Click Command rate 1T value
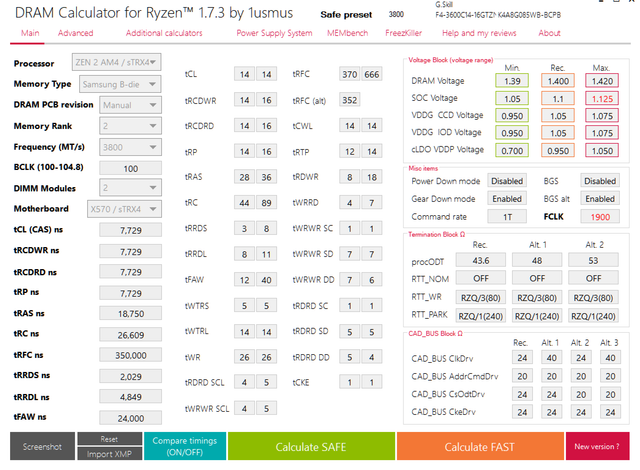The image size is (640, 470). [x=507, y=217]
